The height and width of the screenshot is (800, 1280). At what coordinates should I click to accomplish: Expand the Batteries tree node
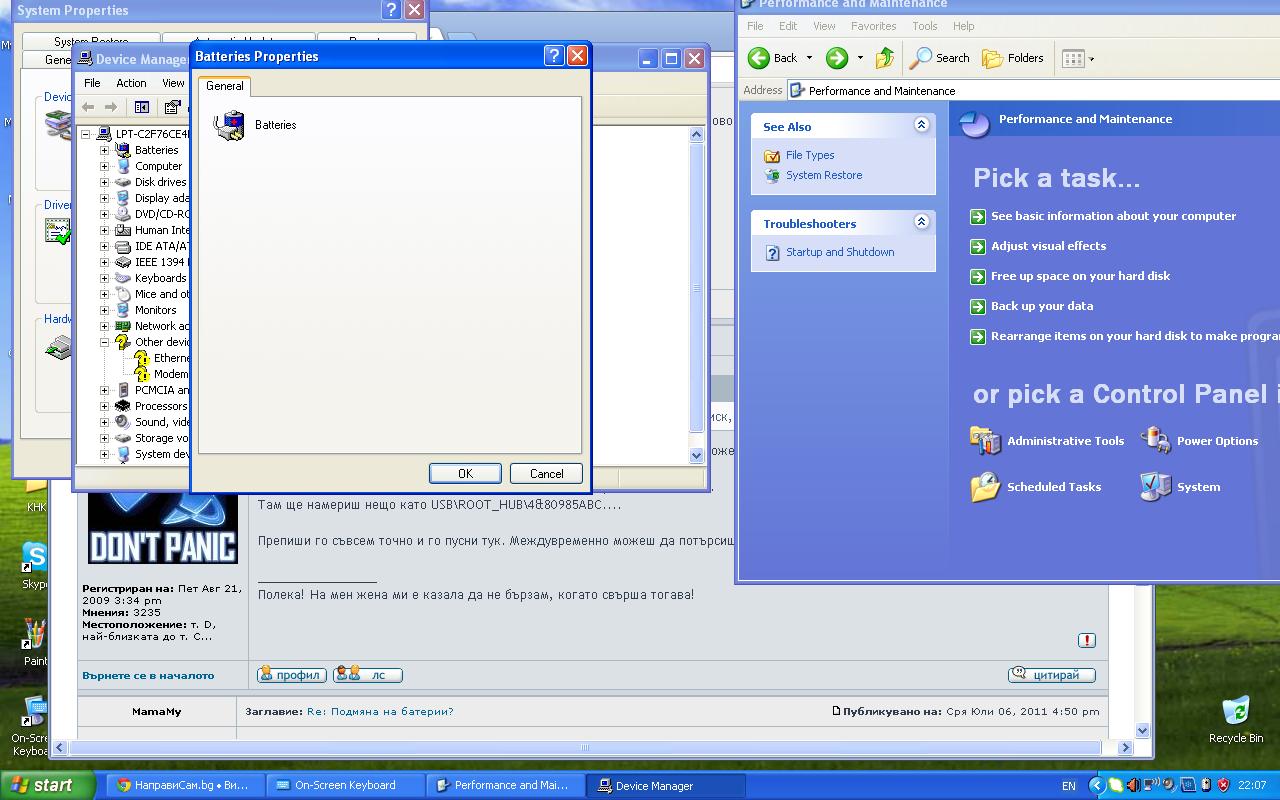pos(104,150)
